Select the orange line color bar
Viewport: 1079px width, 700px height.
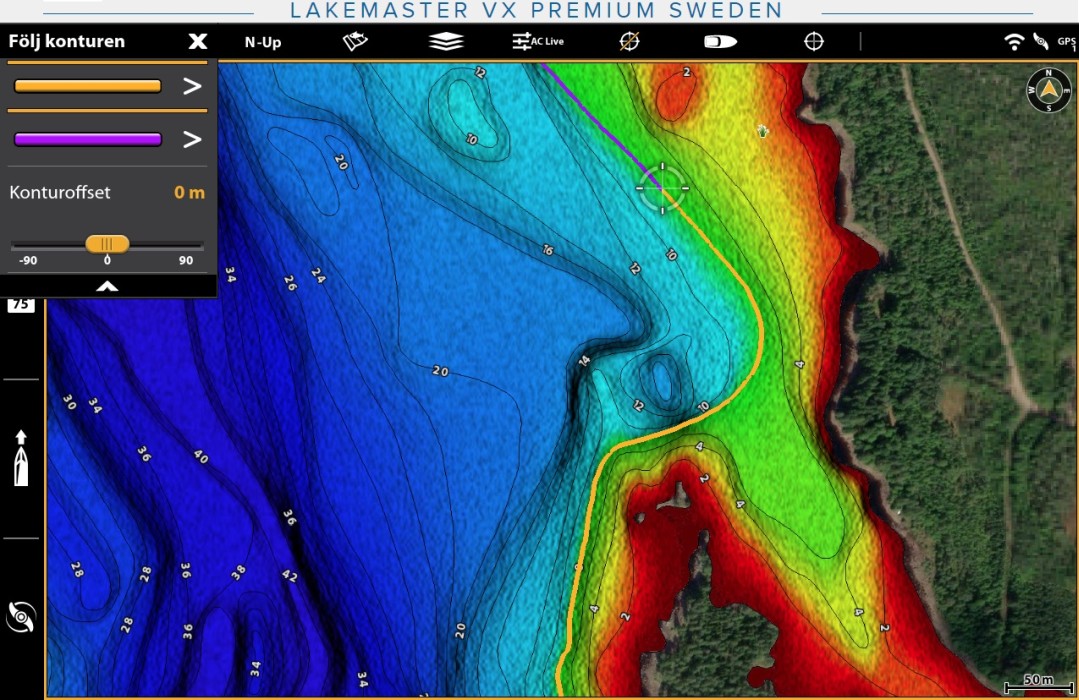(x=88, y=86)
